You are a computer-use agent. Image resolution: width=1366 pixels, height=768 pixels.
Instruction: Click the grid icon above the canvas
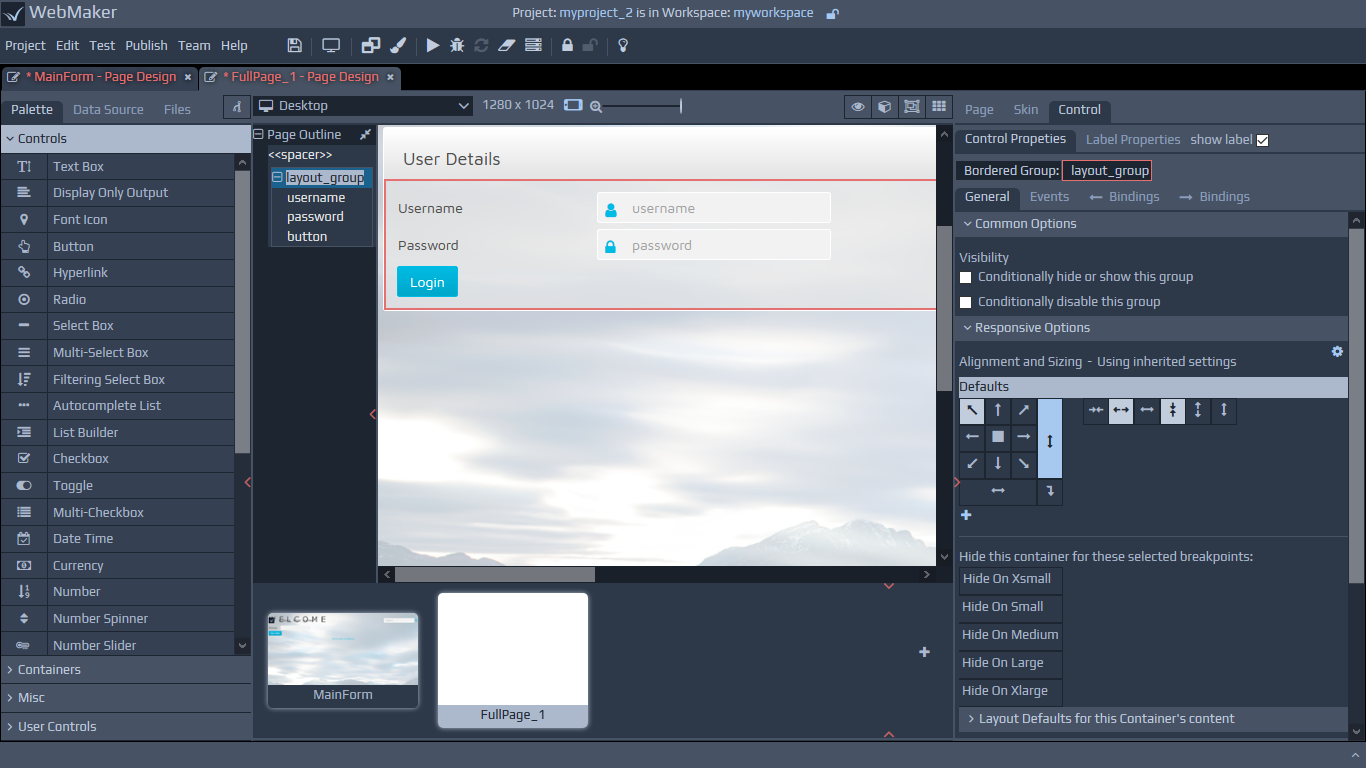(938, 106)
